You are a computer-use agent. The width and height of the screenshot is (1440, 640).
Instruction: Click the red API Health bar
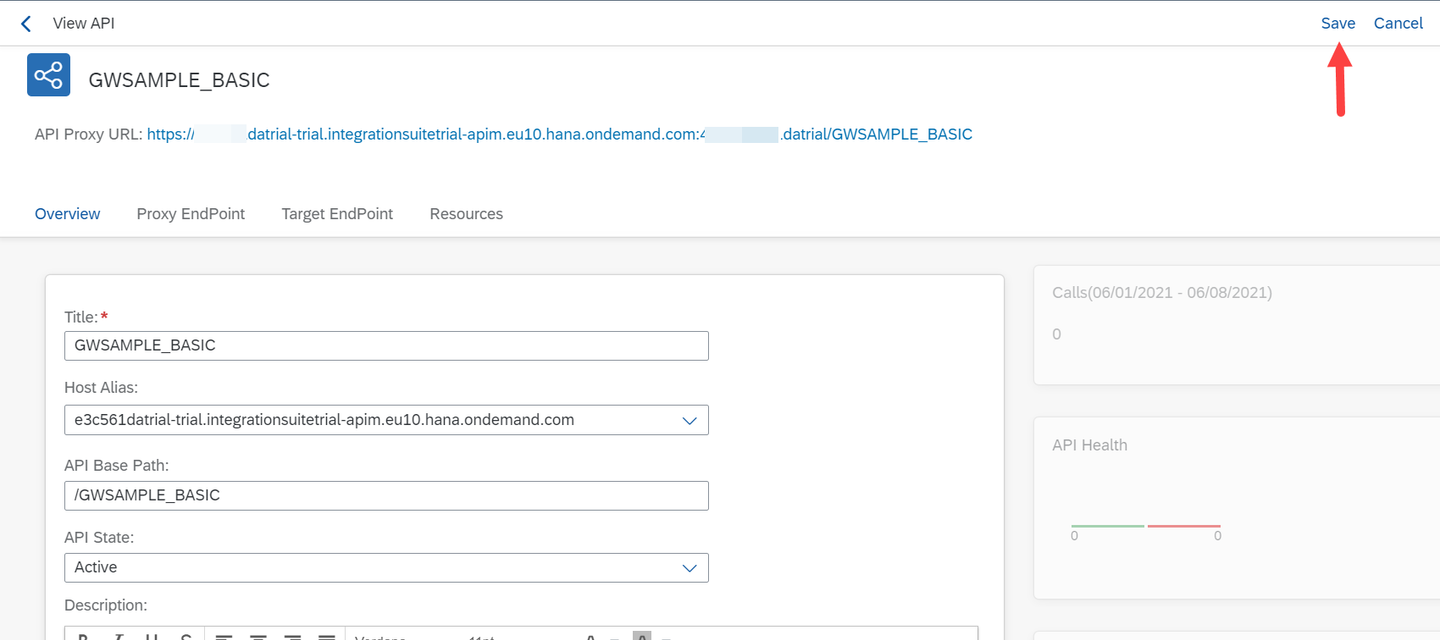[1184, 526]
